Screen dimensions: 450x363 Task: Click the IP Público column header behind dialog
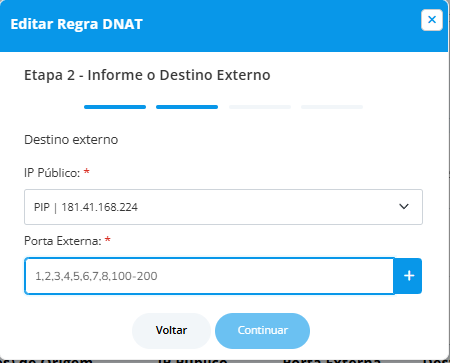192,360
